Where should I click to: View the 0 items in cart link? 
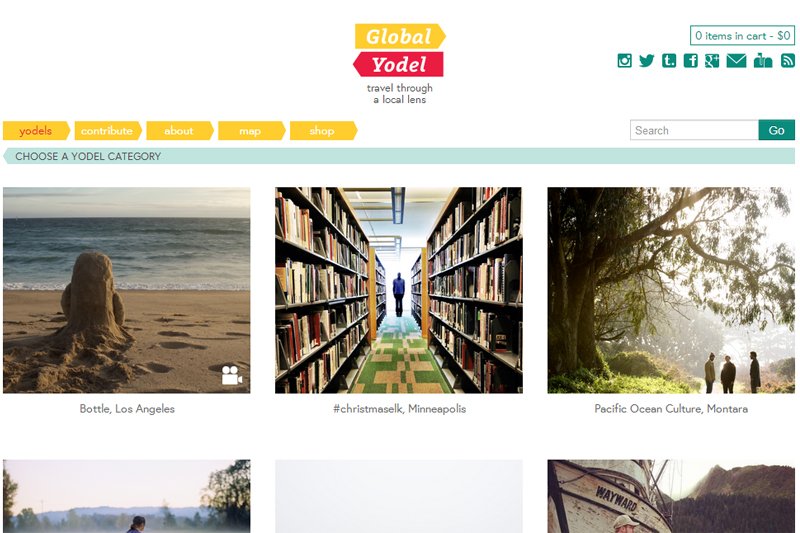[x=742, y=36]
